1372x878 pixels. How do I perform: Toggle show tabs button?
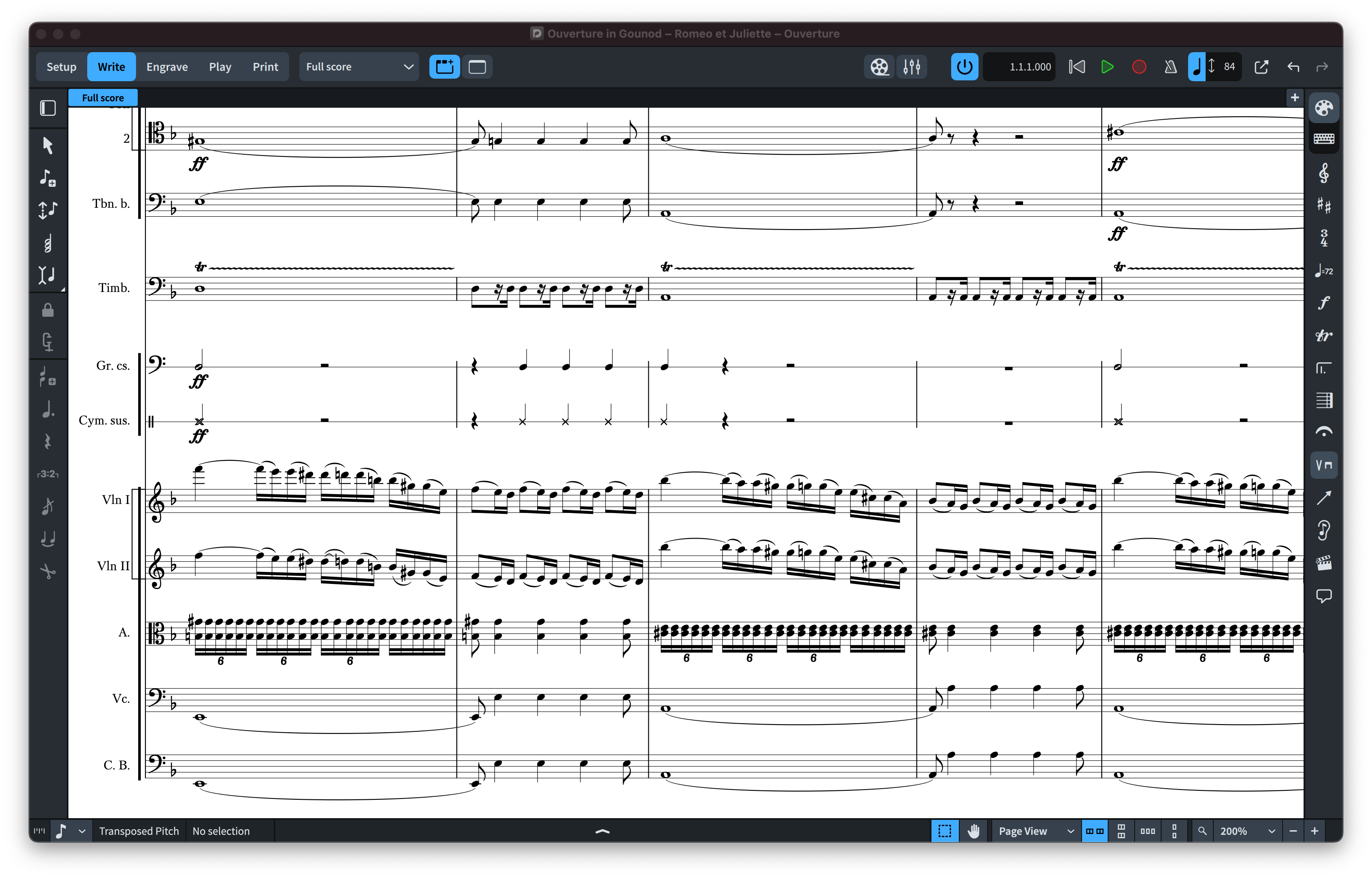click(444, 67)
